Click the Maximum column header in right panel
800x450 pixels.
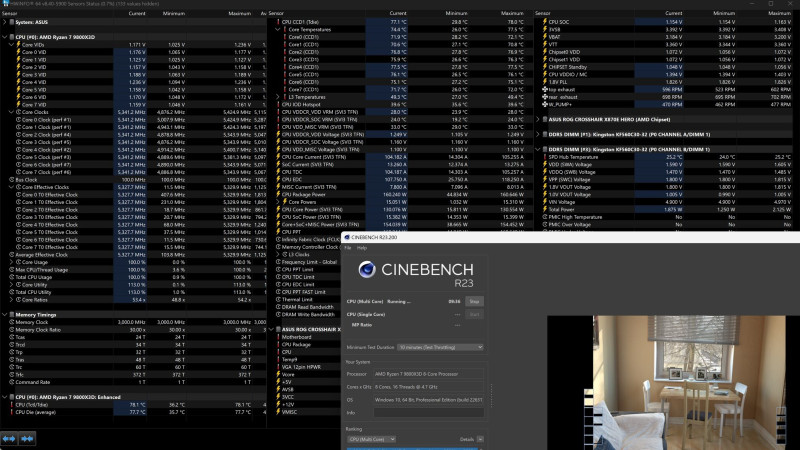pos(780,13)
